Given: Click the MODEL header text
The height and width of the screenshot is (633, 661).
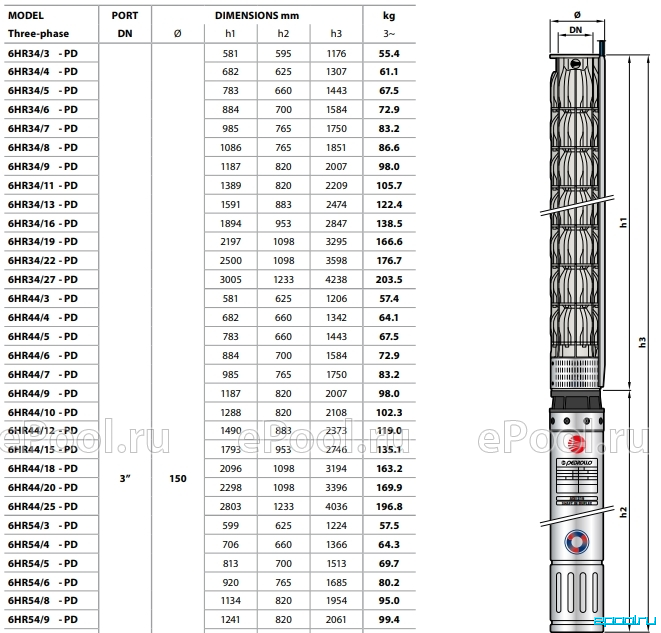Looking at the screenshot, I should tap(26, 16).
